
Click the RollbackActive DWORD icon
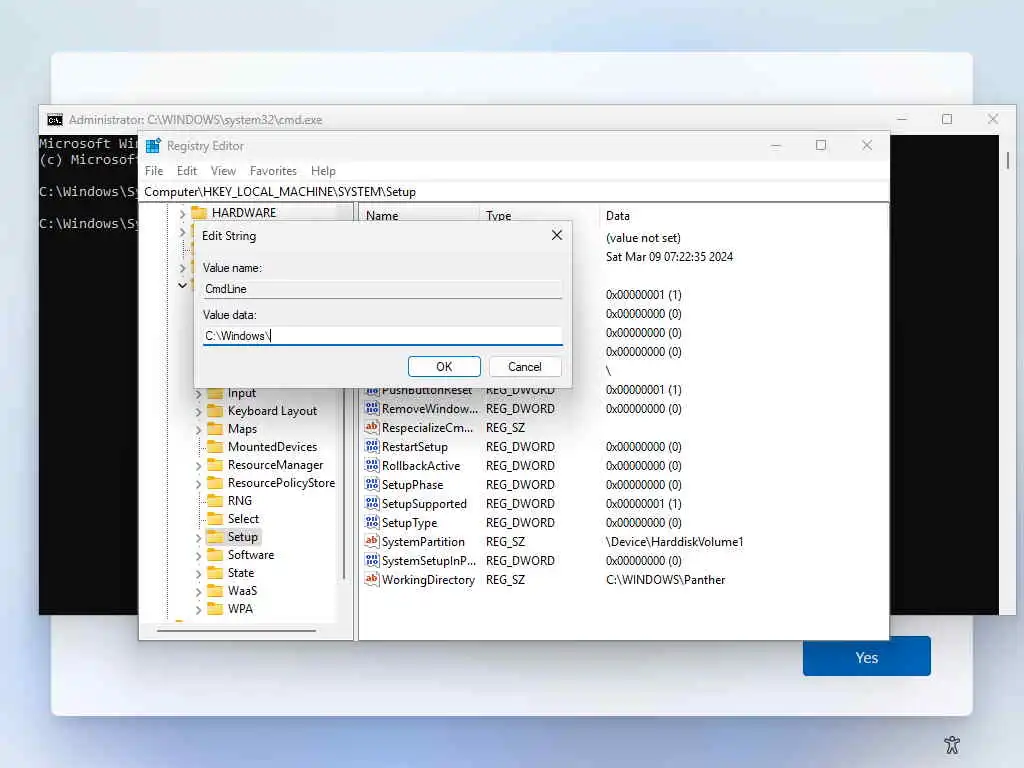(x=372, y=465)
